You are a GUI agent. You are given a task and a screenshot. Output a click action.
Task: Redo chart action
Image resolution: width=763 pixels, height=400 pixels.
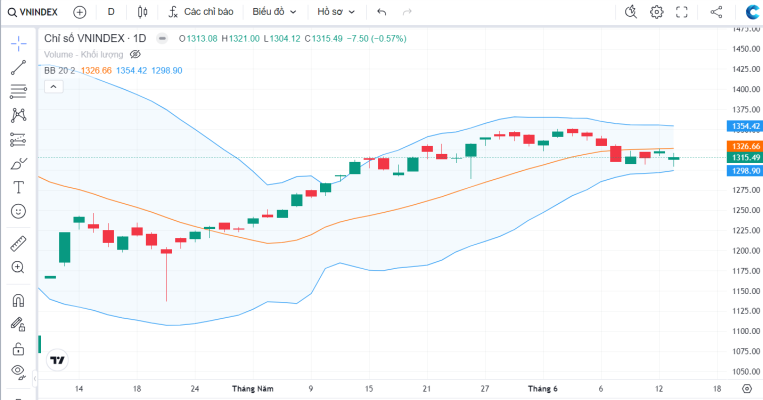[407, 12]
